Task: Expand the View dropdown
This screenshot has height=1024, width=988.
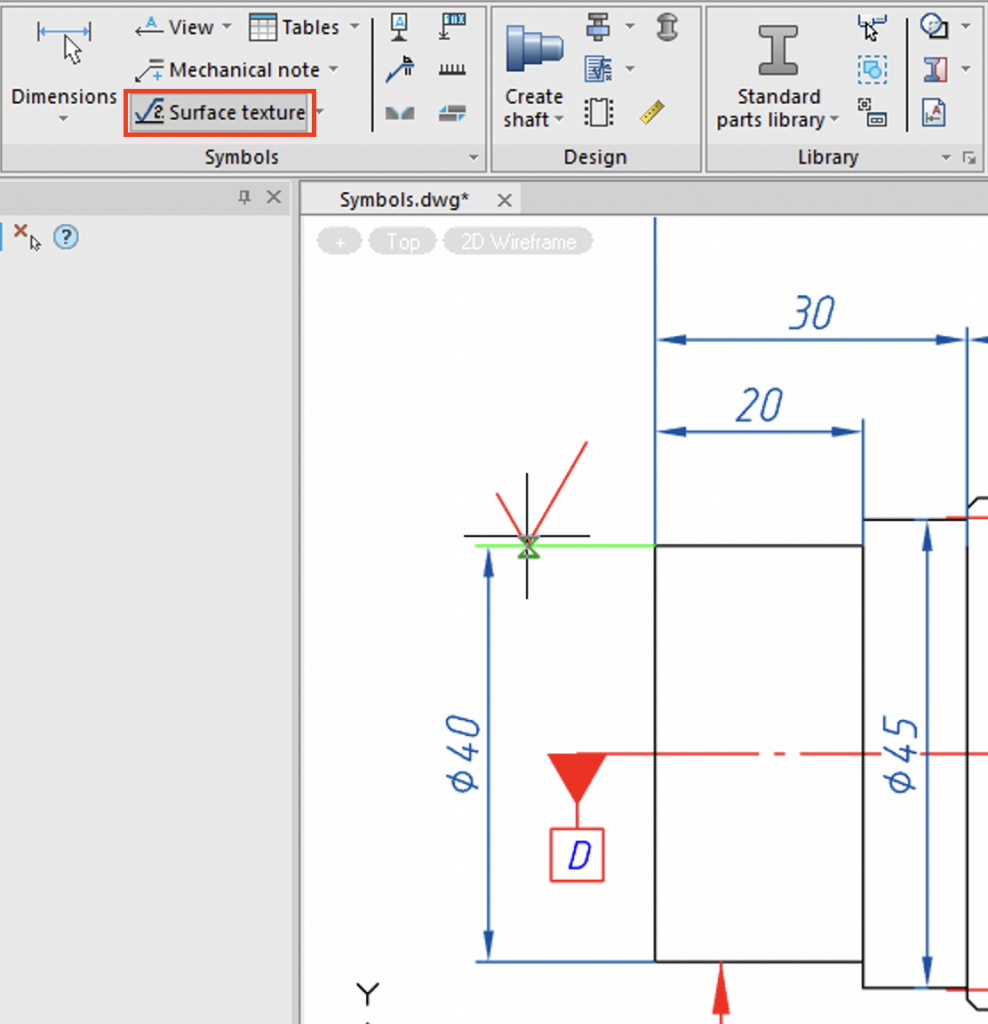Action: click(x=226, y=27)
